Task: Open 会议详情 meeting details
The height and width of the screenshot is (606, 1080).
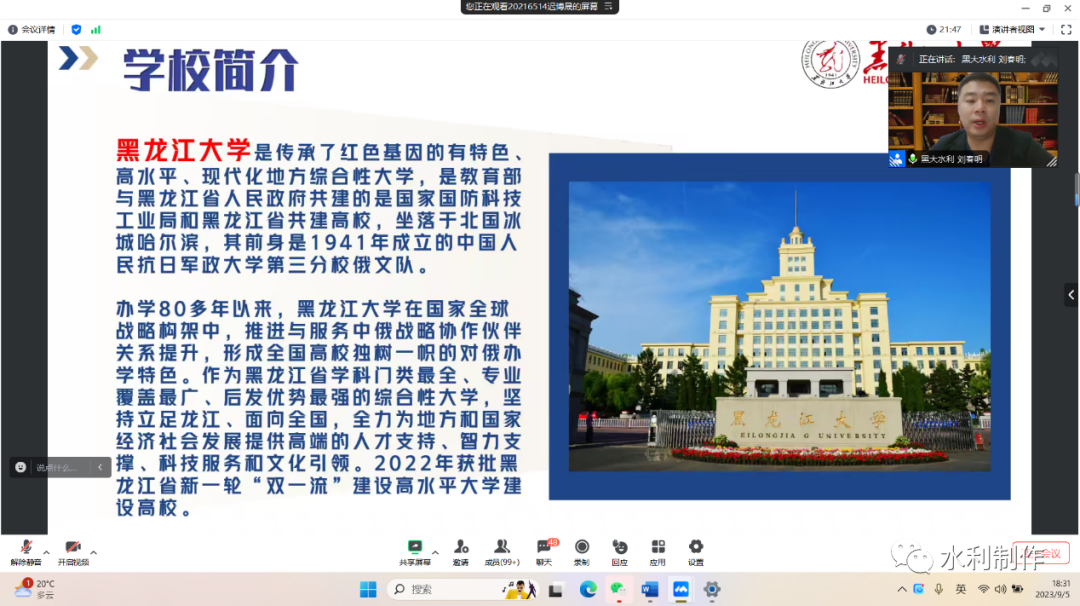Action: point(32,30)
